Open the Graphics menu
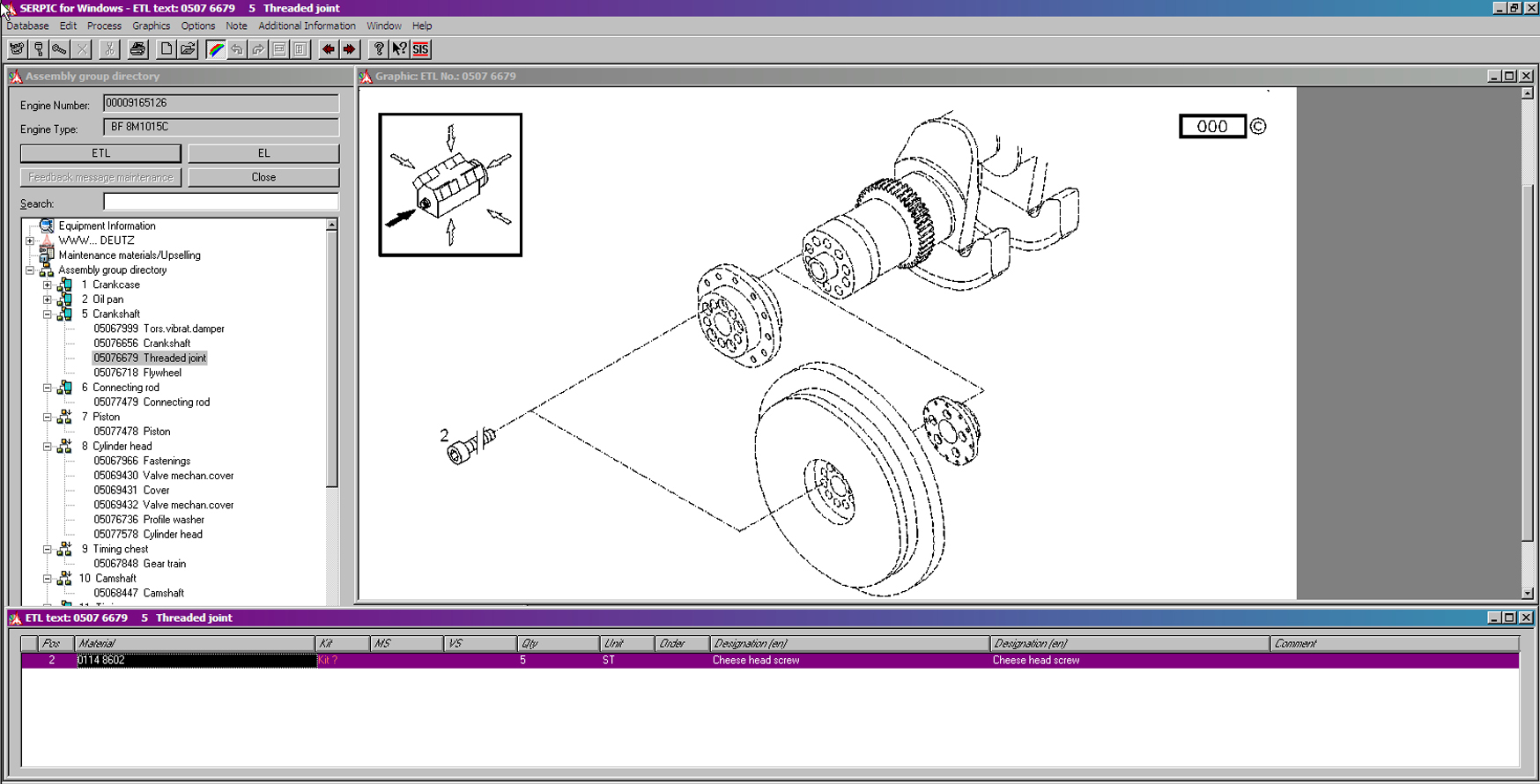 (x=151, y=26)
